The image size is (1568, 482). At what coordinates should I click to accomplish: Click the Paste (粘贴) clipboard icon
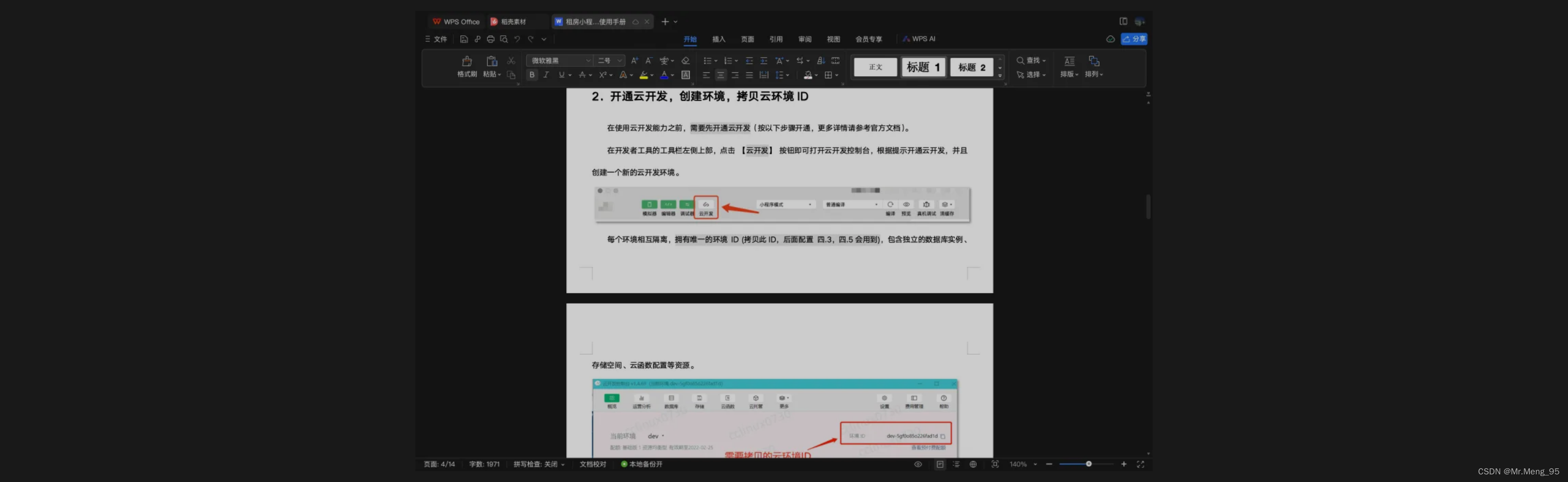coord(491,61)
